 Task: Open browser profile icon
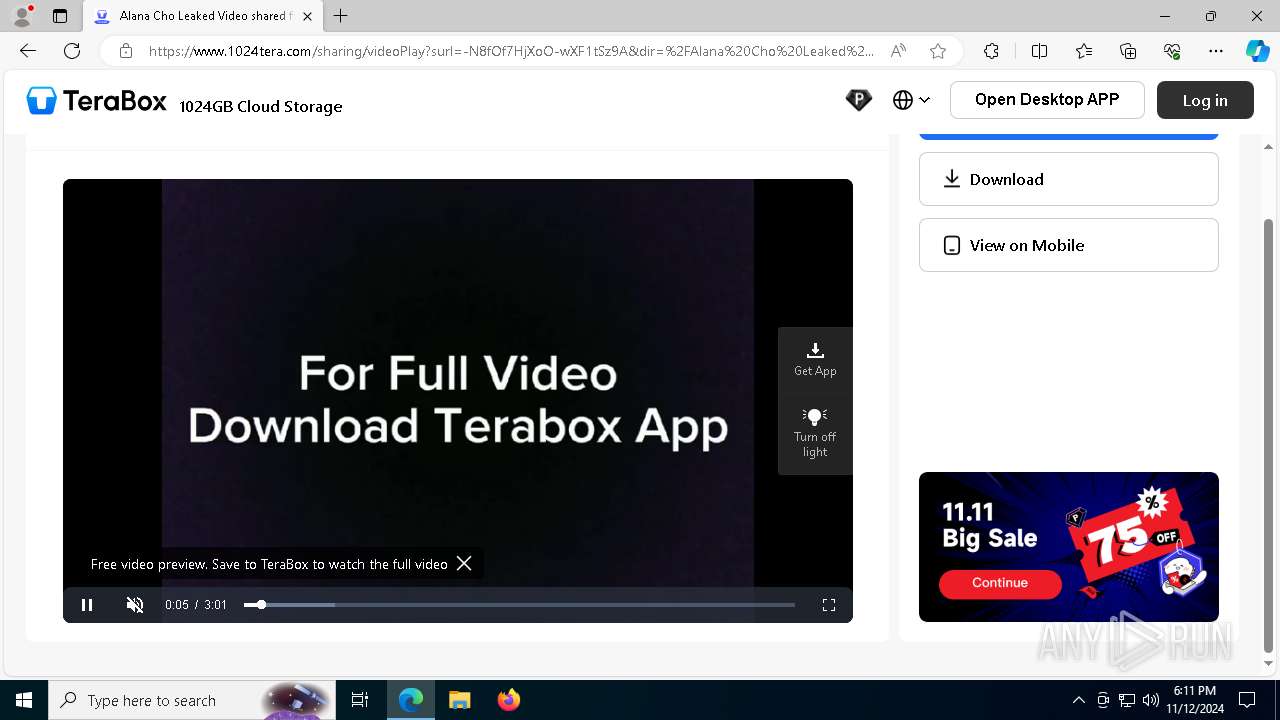pos(22,16)
